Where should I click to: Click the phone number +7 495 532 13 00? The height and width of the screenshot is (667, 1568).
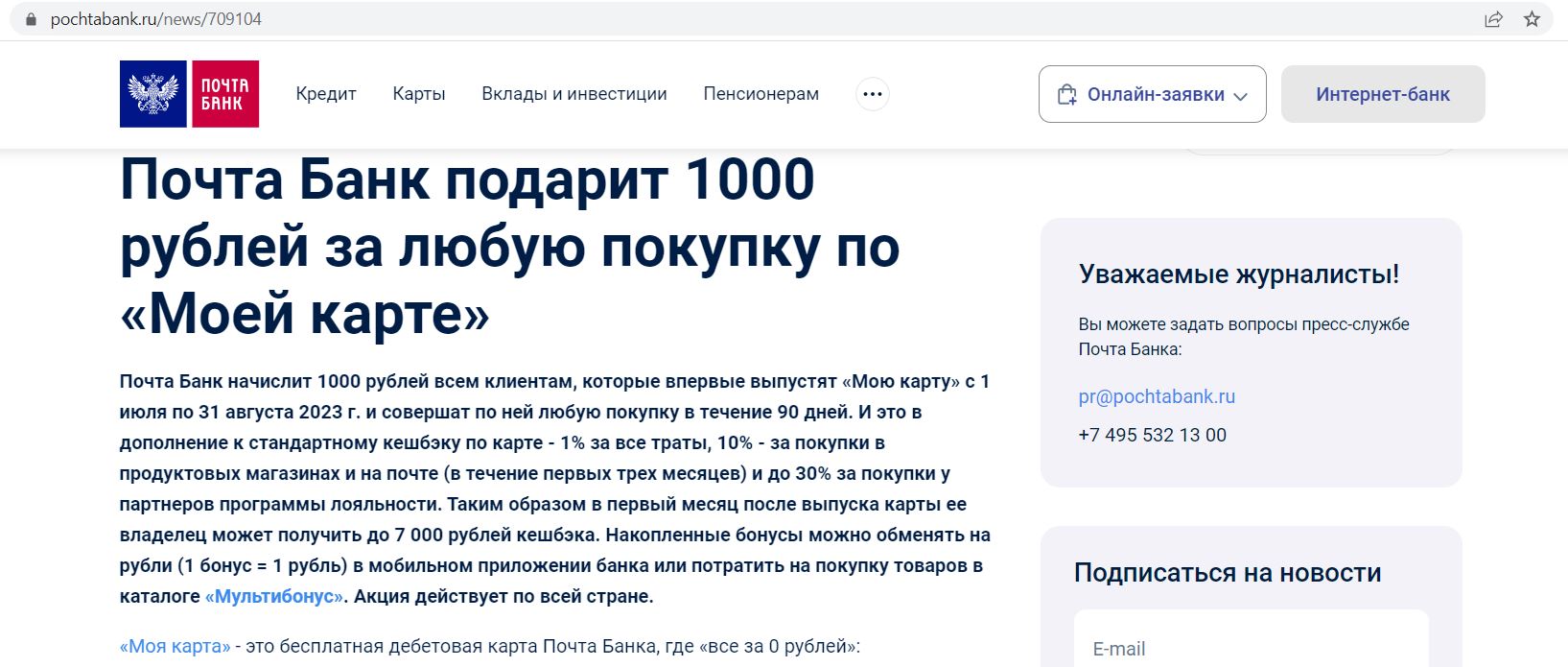pyautogui.click(x=1153, y=435)
